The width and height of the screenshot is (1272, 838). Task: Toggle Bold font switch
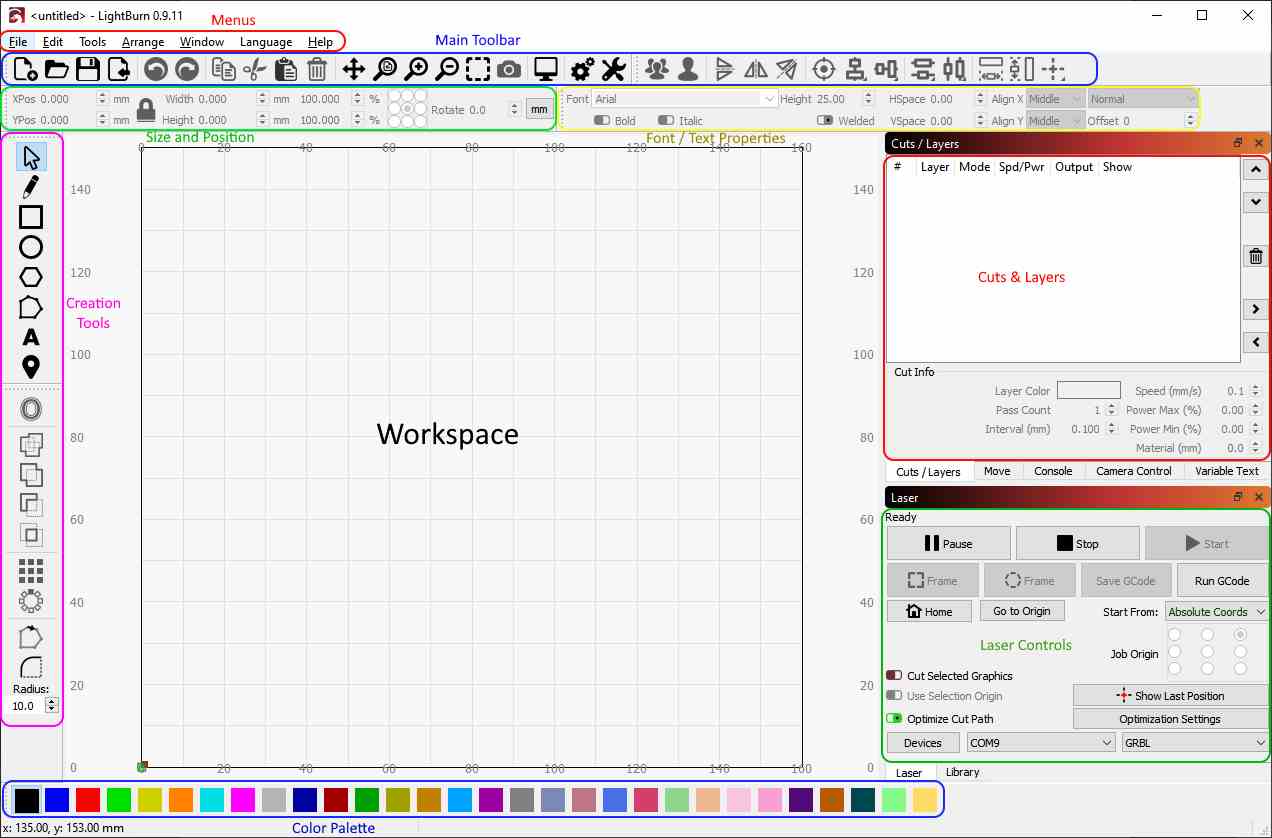(x=602, y=120)
